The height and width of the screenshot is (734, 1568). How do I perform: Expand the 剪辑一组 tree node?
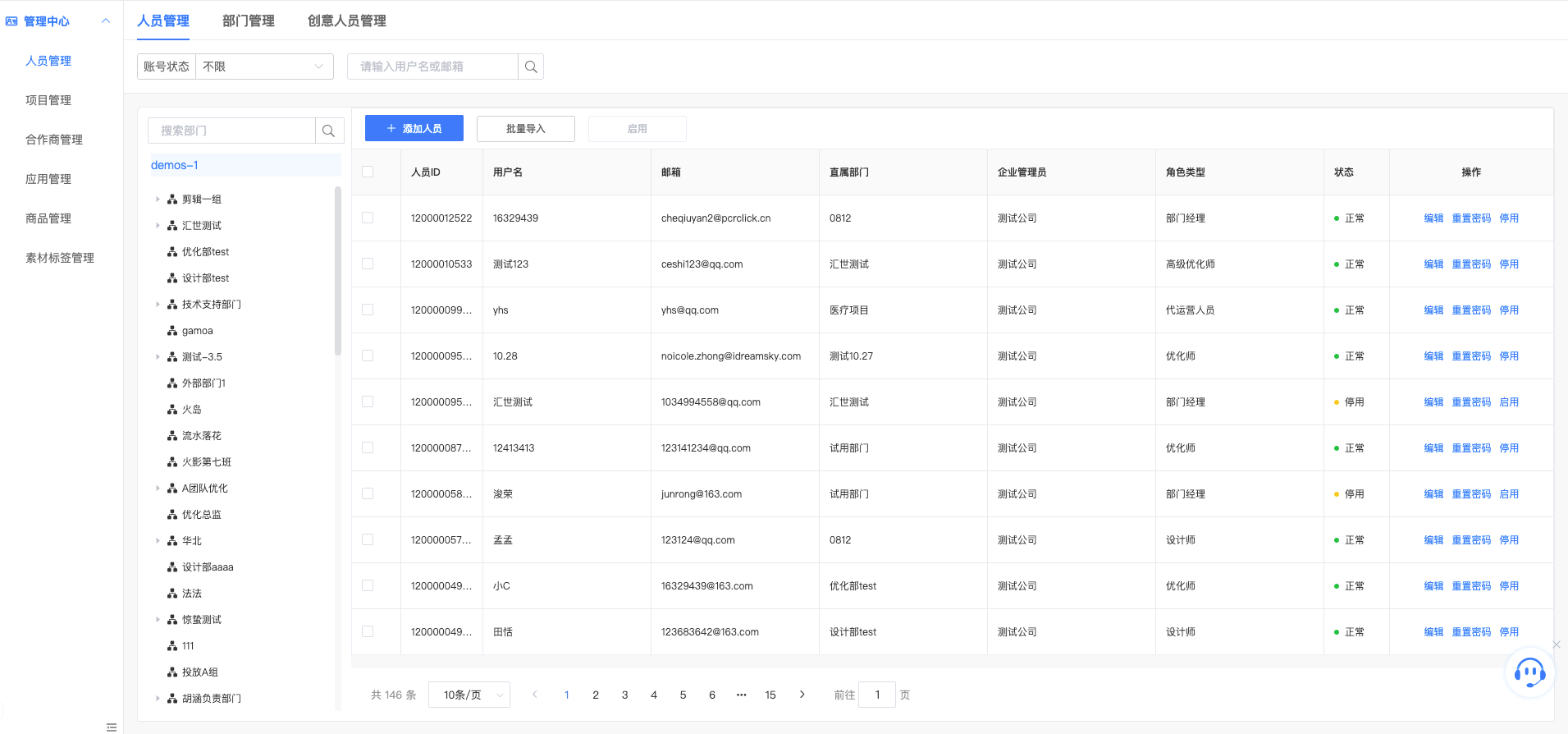(158, 200)
